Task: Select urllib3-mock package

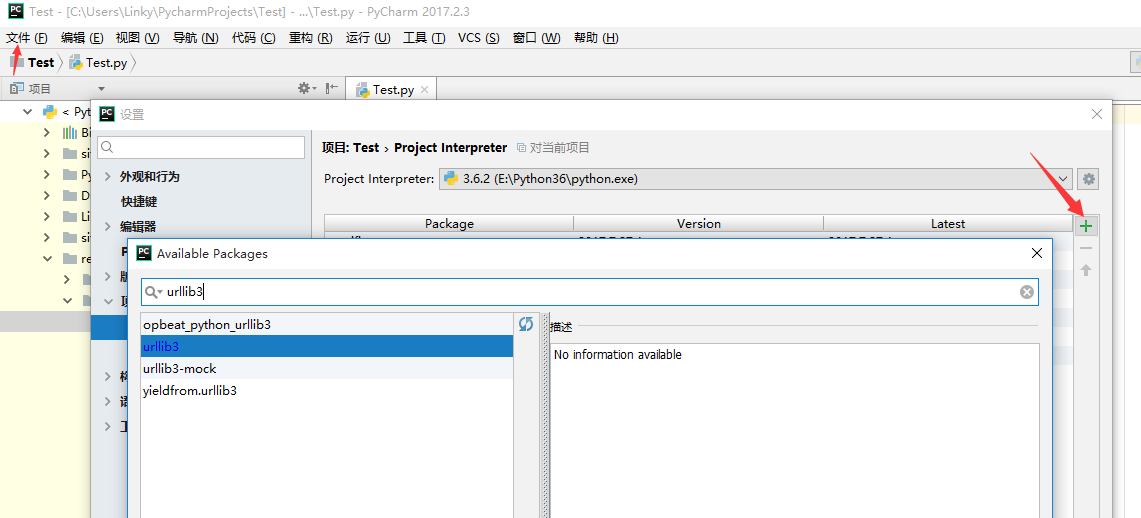Action: 327,368
